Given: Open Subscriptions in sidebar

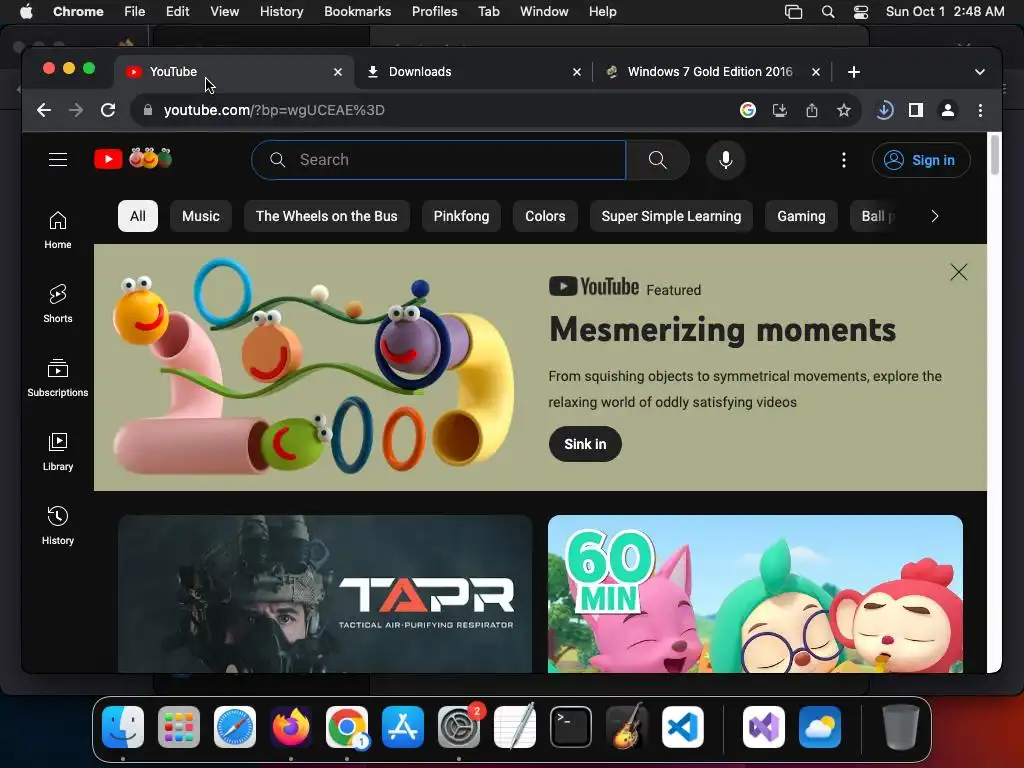Looking at the screenshot, I should point(57,378).
